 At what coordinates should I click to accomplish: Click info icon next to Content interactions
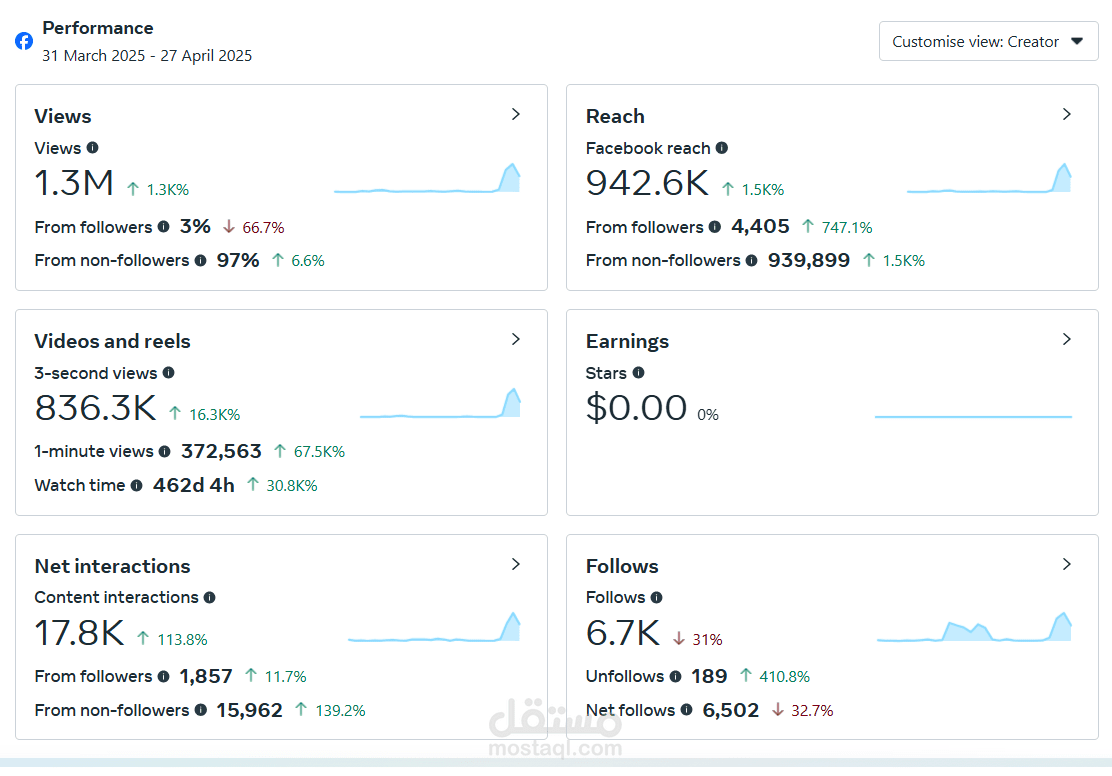click(x=209, y=597)
